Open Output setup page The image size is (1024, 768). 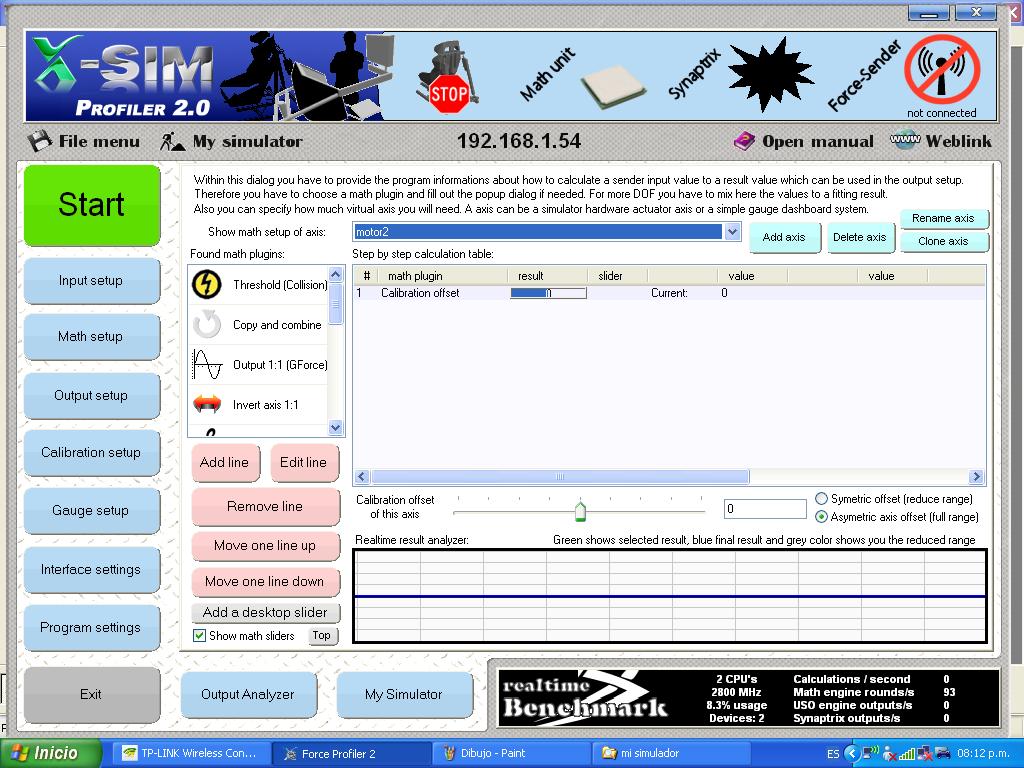click(92, 396)
